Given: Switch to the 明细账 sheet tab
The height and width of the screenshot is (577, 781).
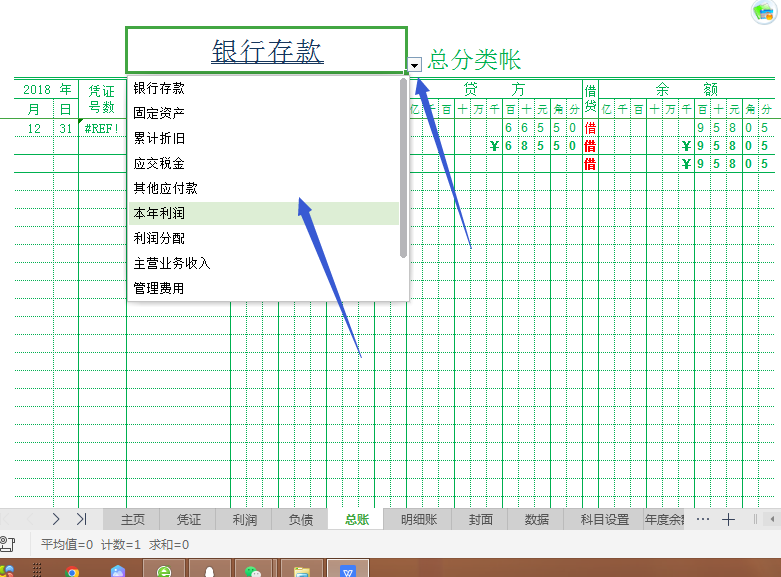Looking at the screenshot, I should [418, 520].
